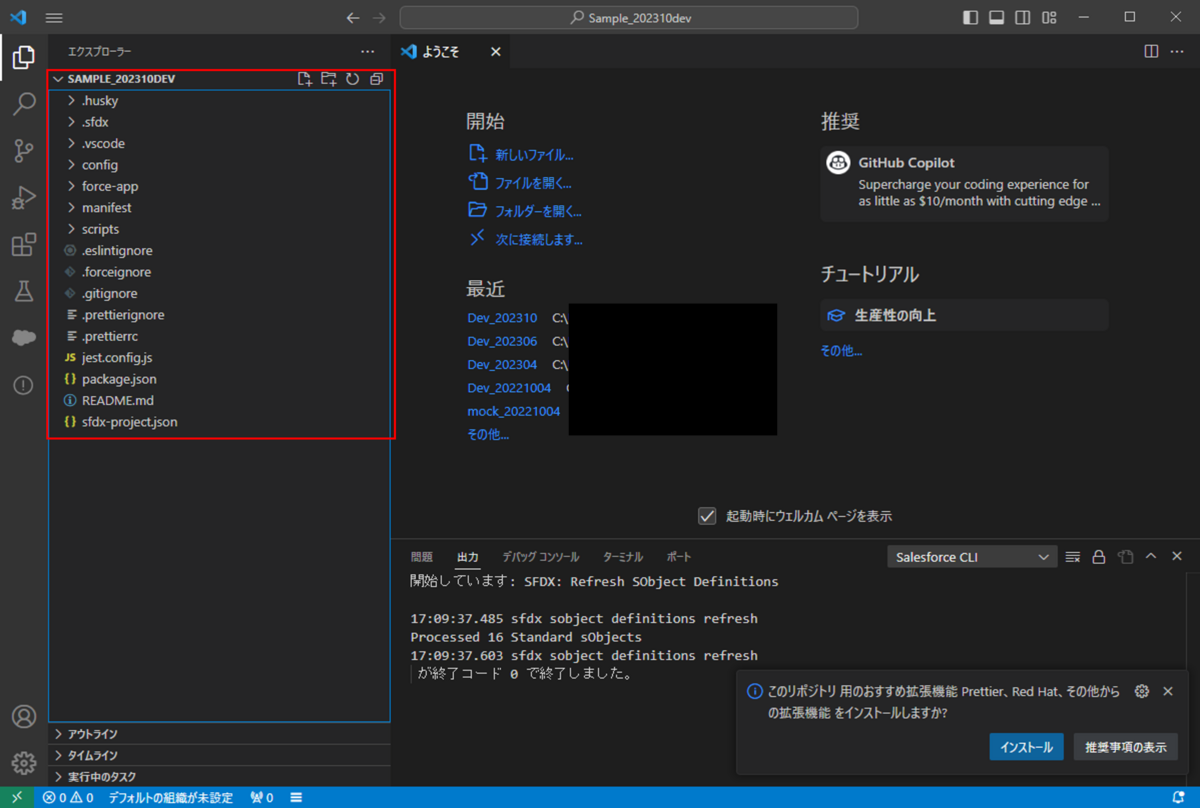
Task: Maximize the panel with the up chevron
Action: 1151,556
